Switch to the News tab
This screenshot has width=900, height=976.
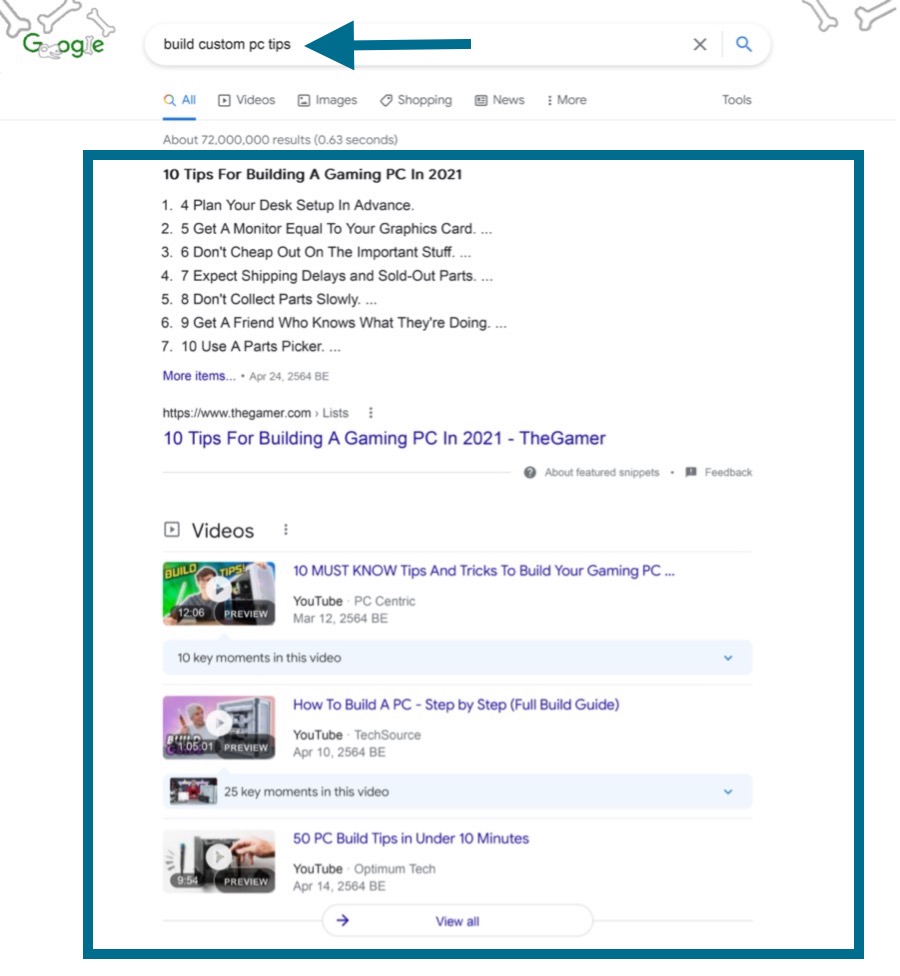coord(499,100)
